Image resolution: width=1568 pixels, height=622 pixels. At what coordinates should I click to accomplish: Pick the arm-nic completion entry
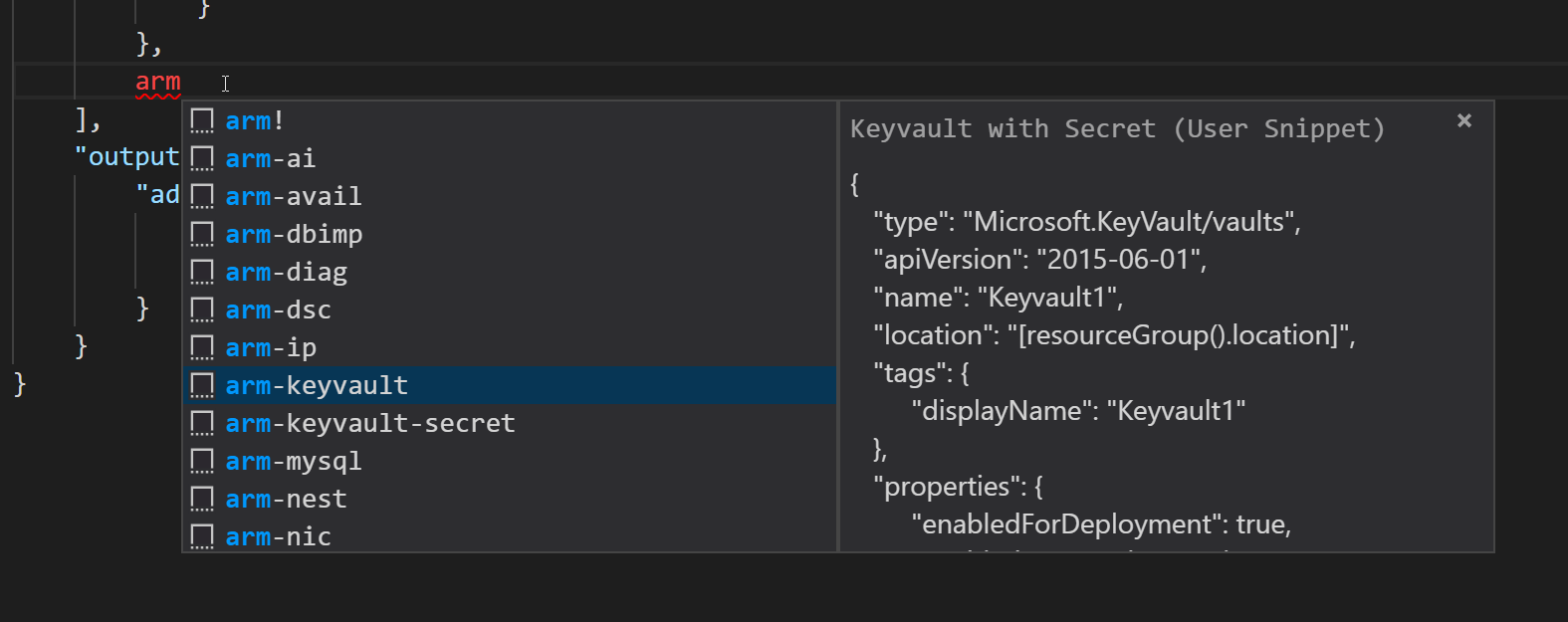click(278, 537)
